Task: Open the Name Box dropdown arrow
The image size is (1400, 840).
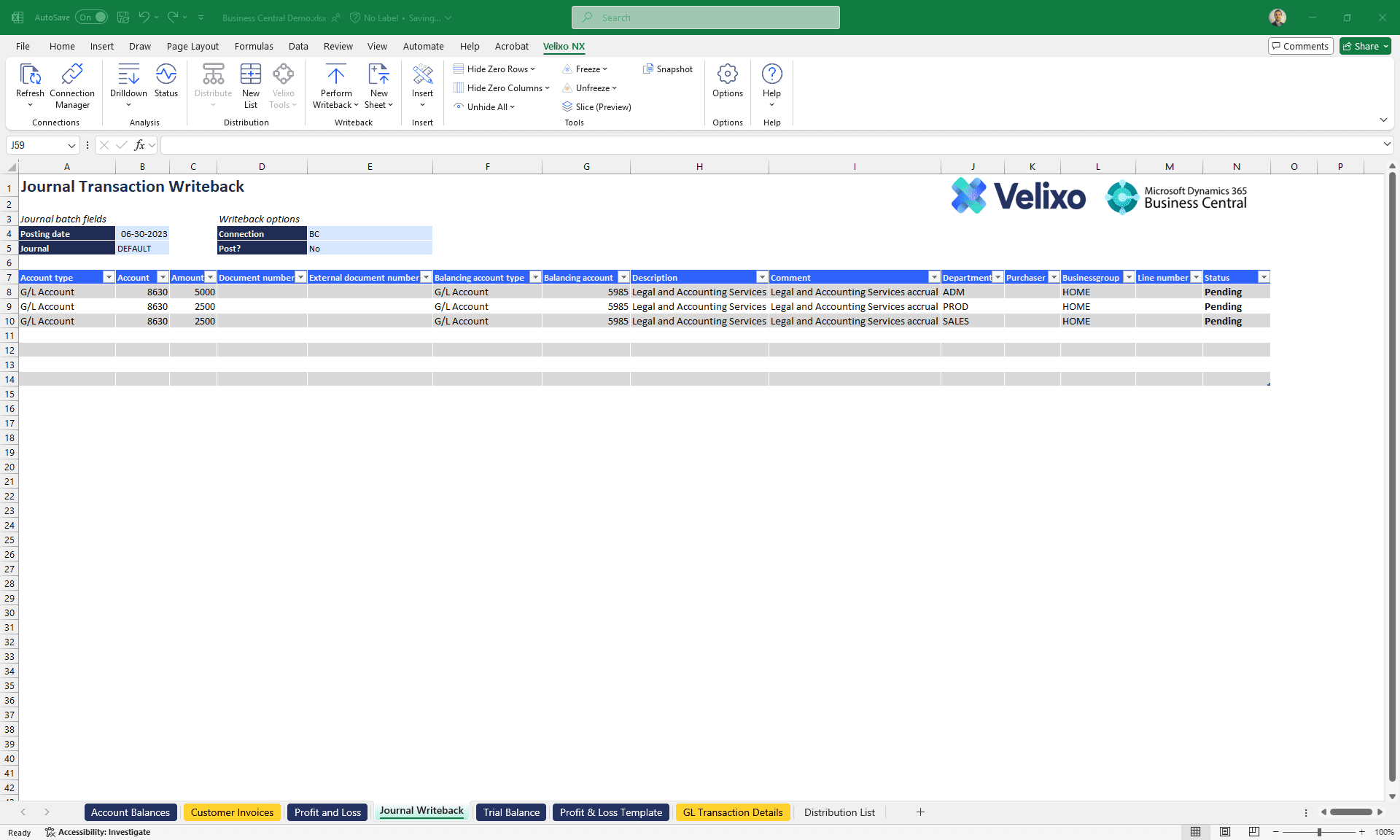Action: (x=71, y=145)
